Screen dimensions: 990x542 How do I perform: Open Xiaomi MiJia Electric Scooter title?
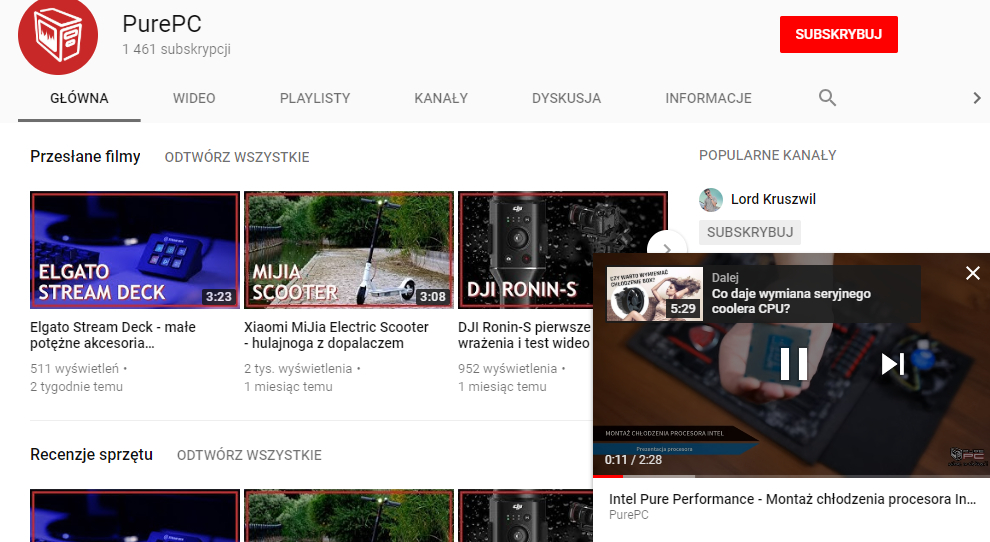(x=337, y=335)
